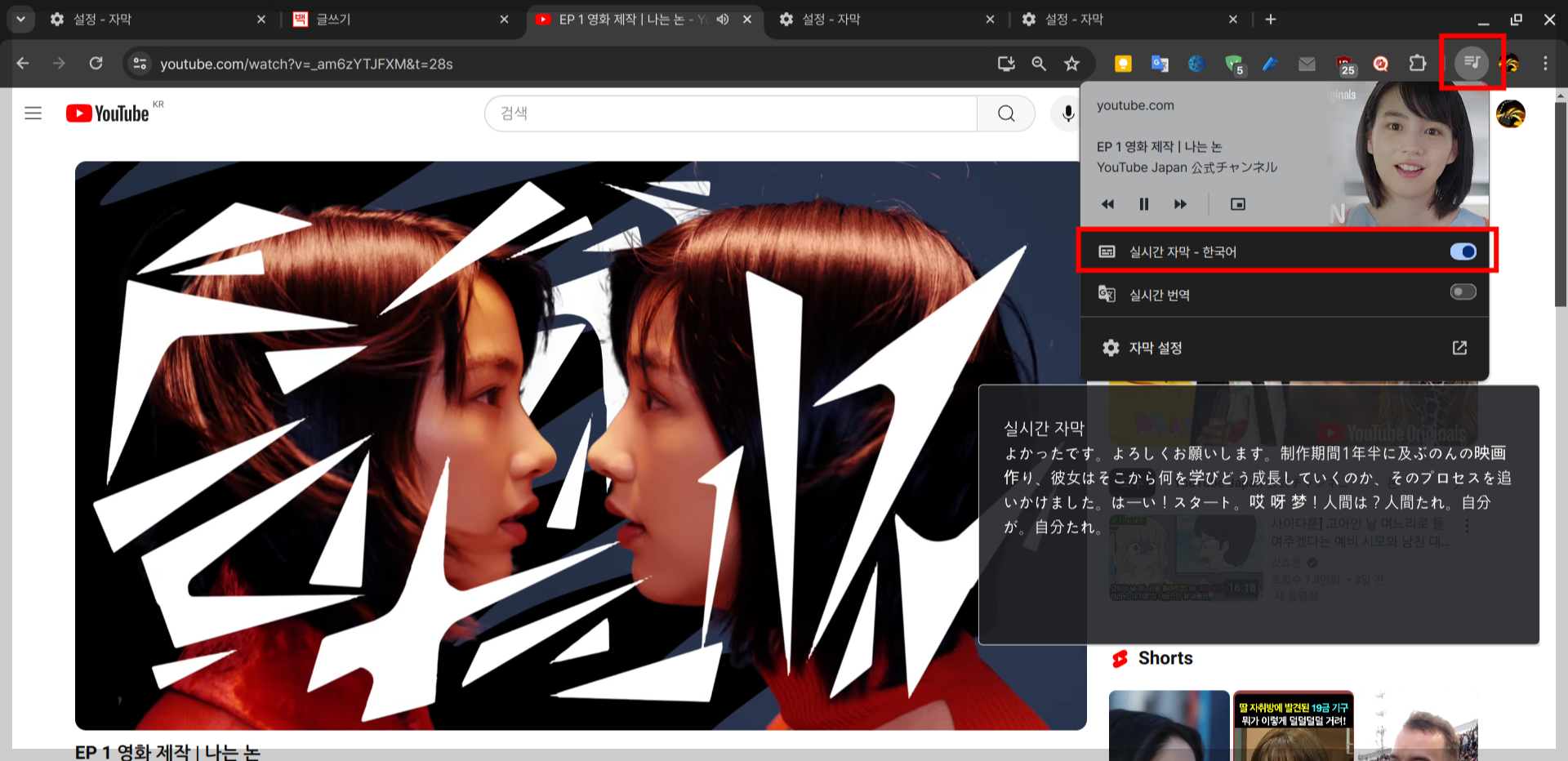This screenshot has width=1568, height=761.
Task: Open the YouTube hamburger guide menu
Action: pyautogui.click(x=33, y=113)
